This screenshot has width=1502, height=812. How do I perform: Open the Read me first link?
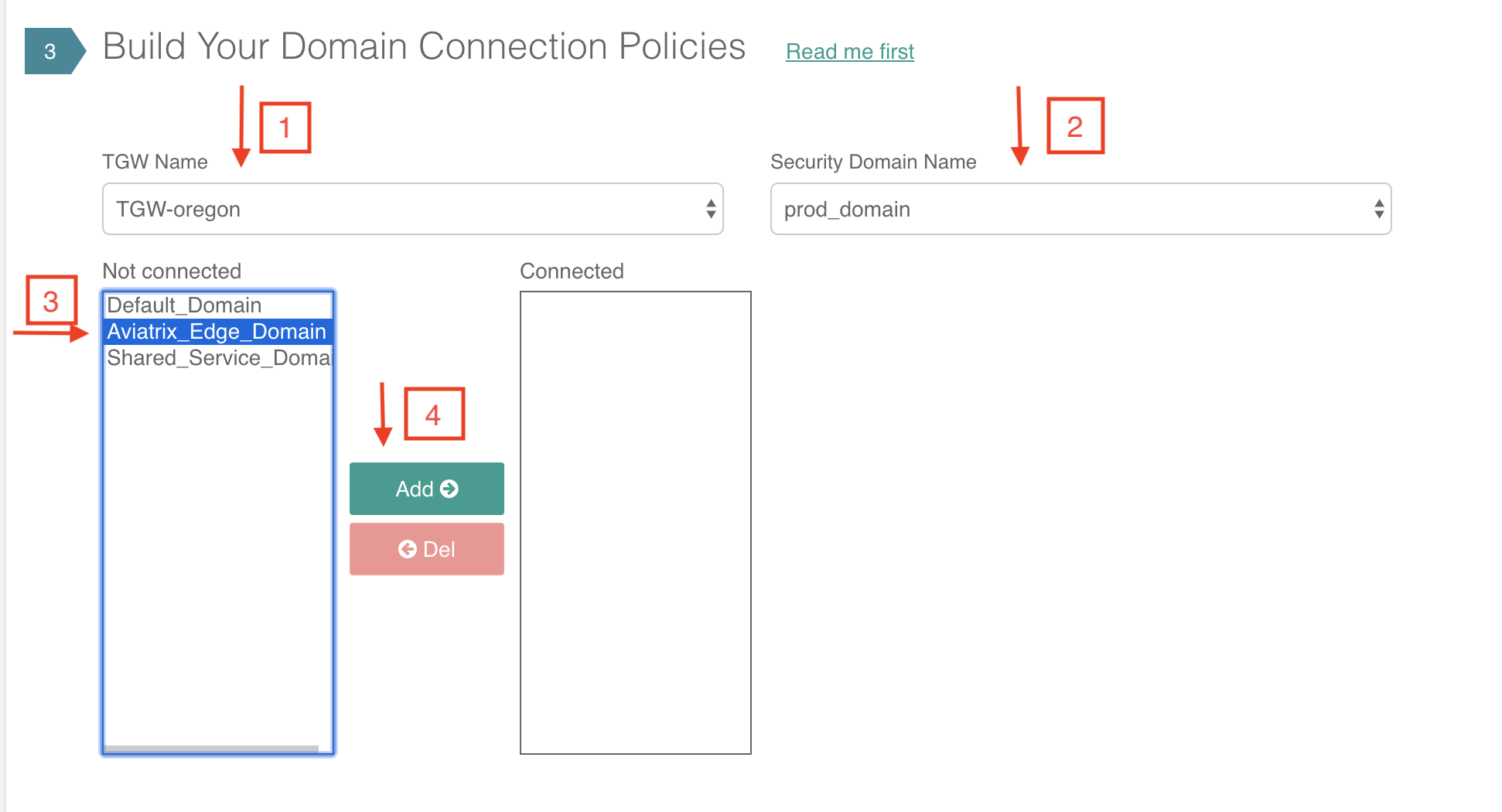coord(849,51)
